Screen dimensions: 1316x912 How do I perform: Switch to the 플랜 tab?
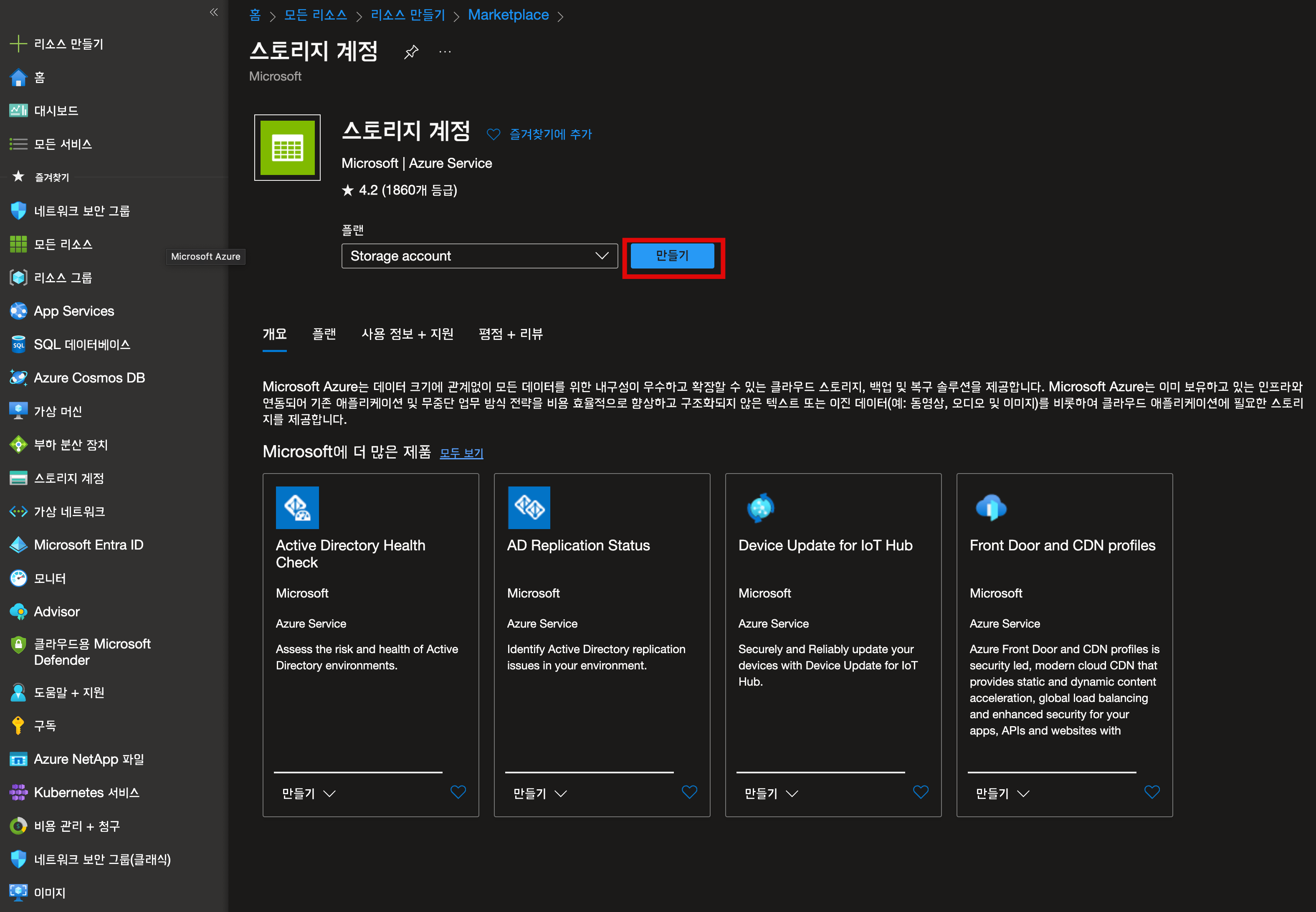(324, 334)
